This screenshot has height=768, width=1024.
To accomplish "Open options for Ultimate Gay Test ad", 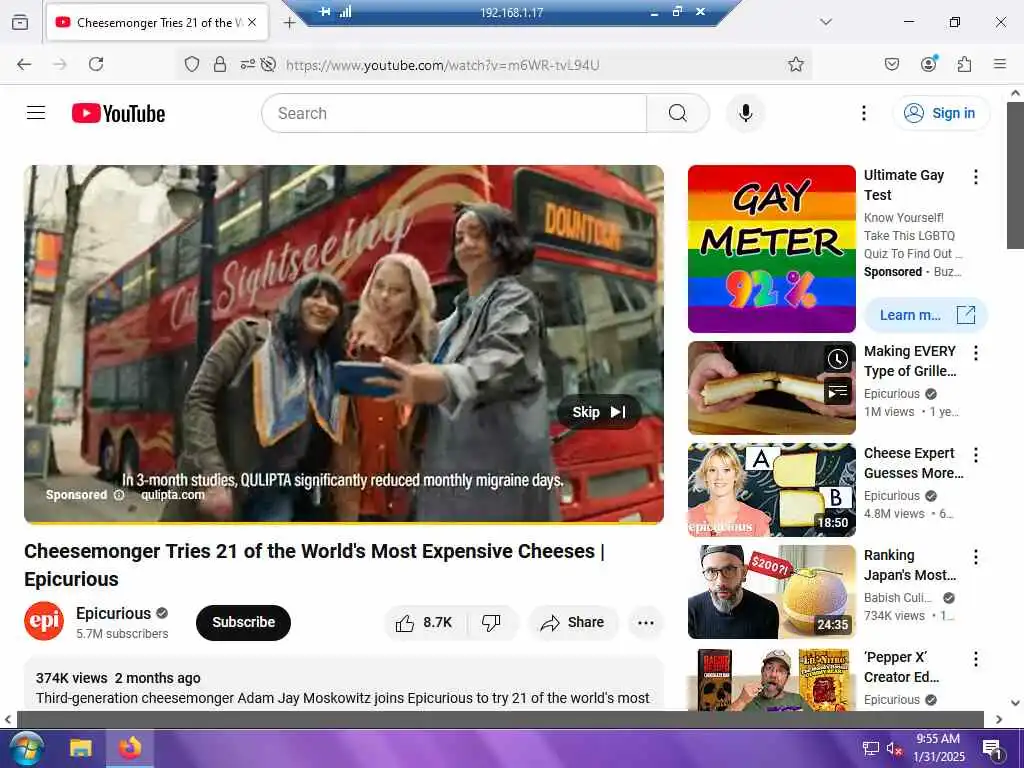I will [x=975, y=176].
